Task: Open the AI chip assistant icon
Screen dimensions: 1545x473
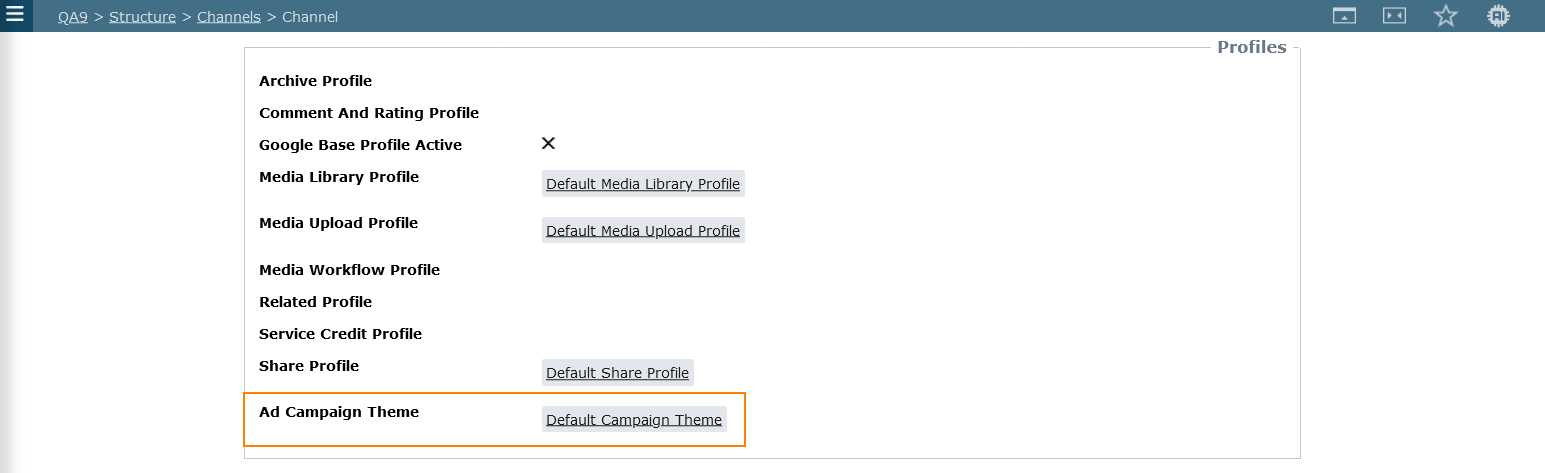Action: [1497, 16]
